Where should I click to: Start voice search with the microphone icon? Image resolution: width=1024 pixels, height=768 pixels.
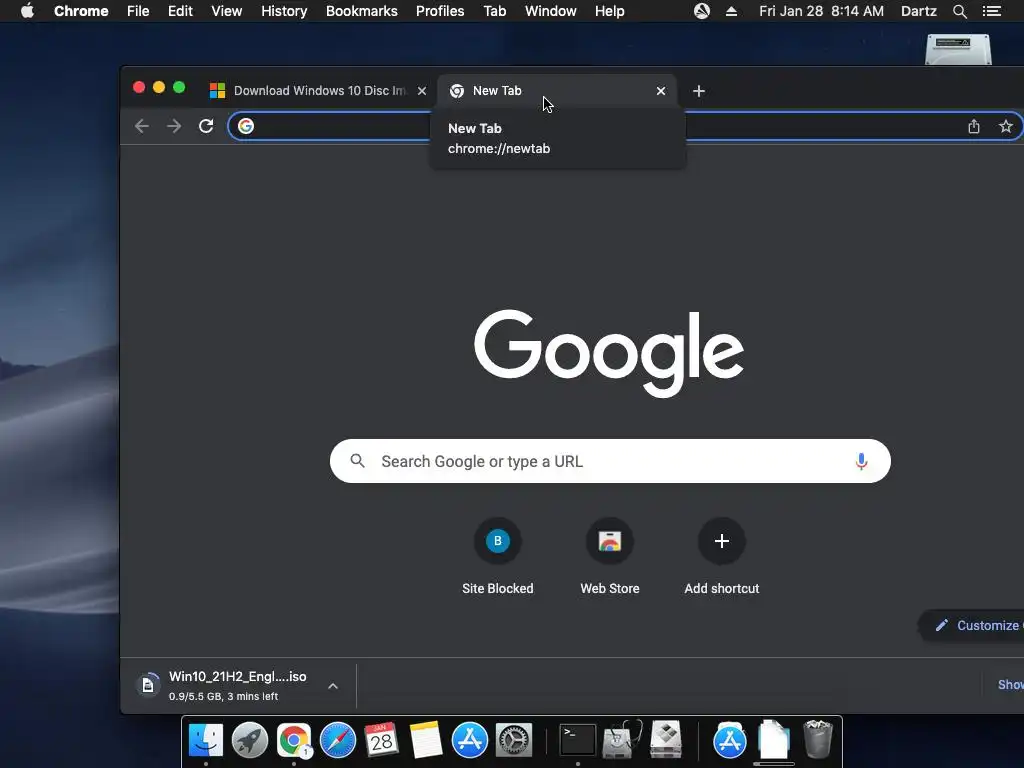861,462
